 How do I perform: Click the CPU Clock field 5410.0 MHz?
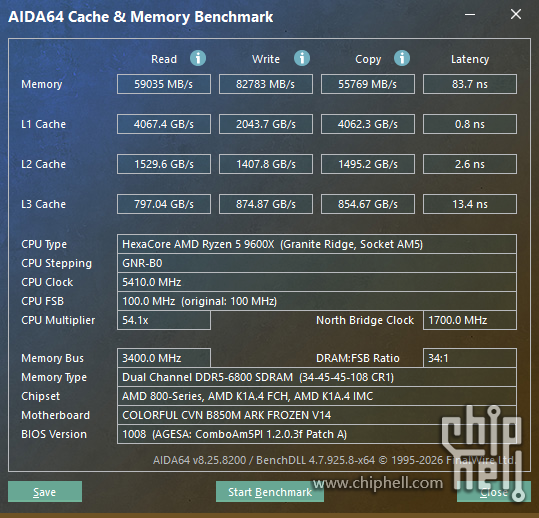[317, 282]
